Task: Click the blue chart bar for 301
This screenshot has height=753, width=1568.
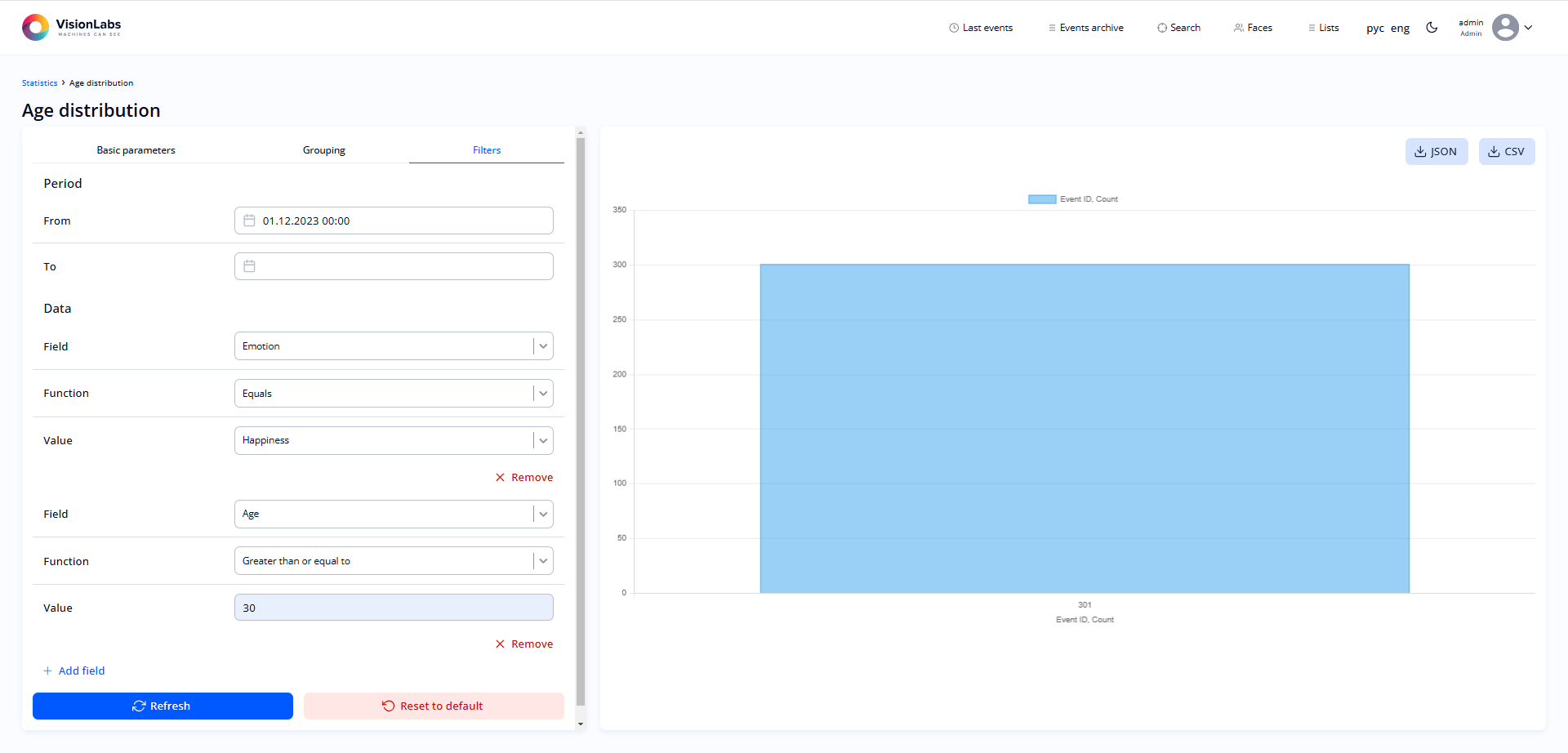Action: pos(1085,429)
